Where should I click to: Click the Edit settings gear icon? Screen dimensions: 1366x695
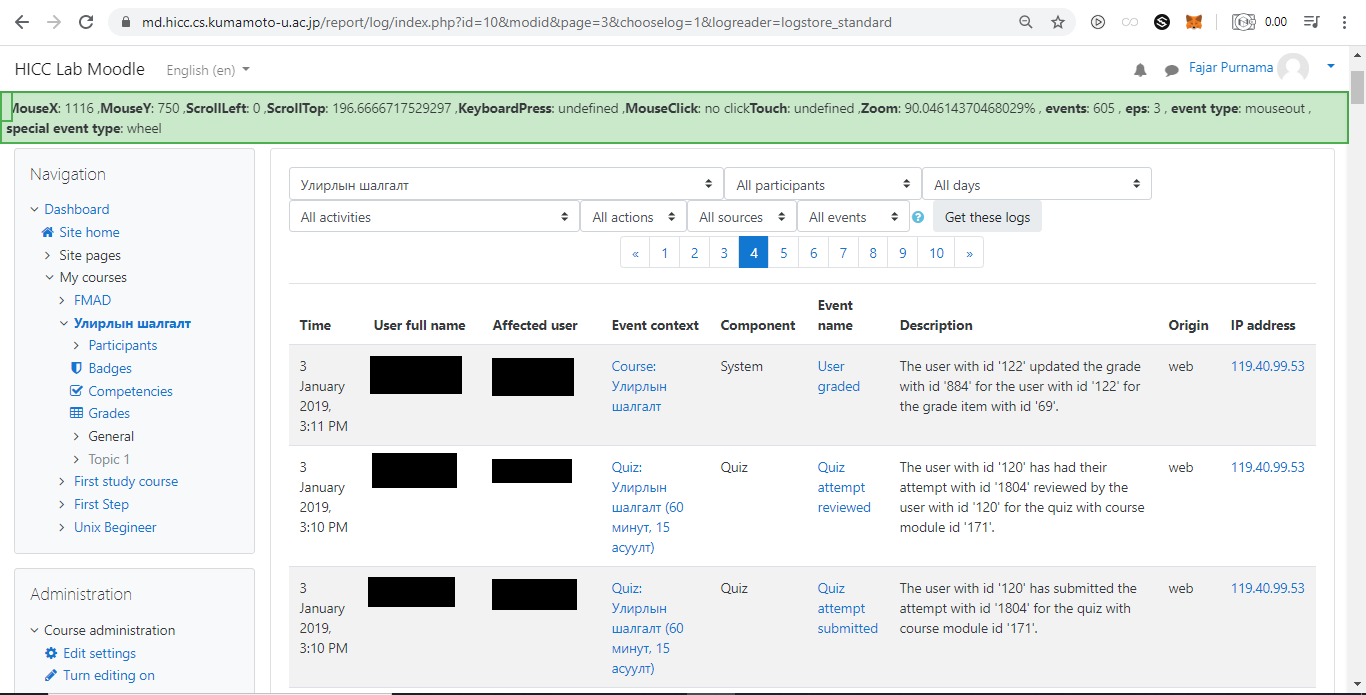coord(51,653)
